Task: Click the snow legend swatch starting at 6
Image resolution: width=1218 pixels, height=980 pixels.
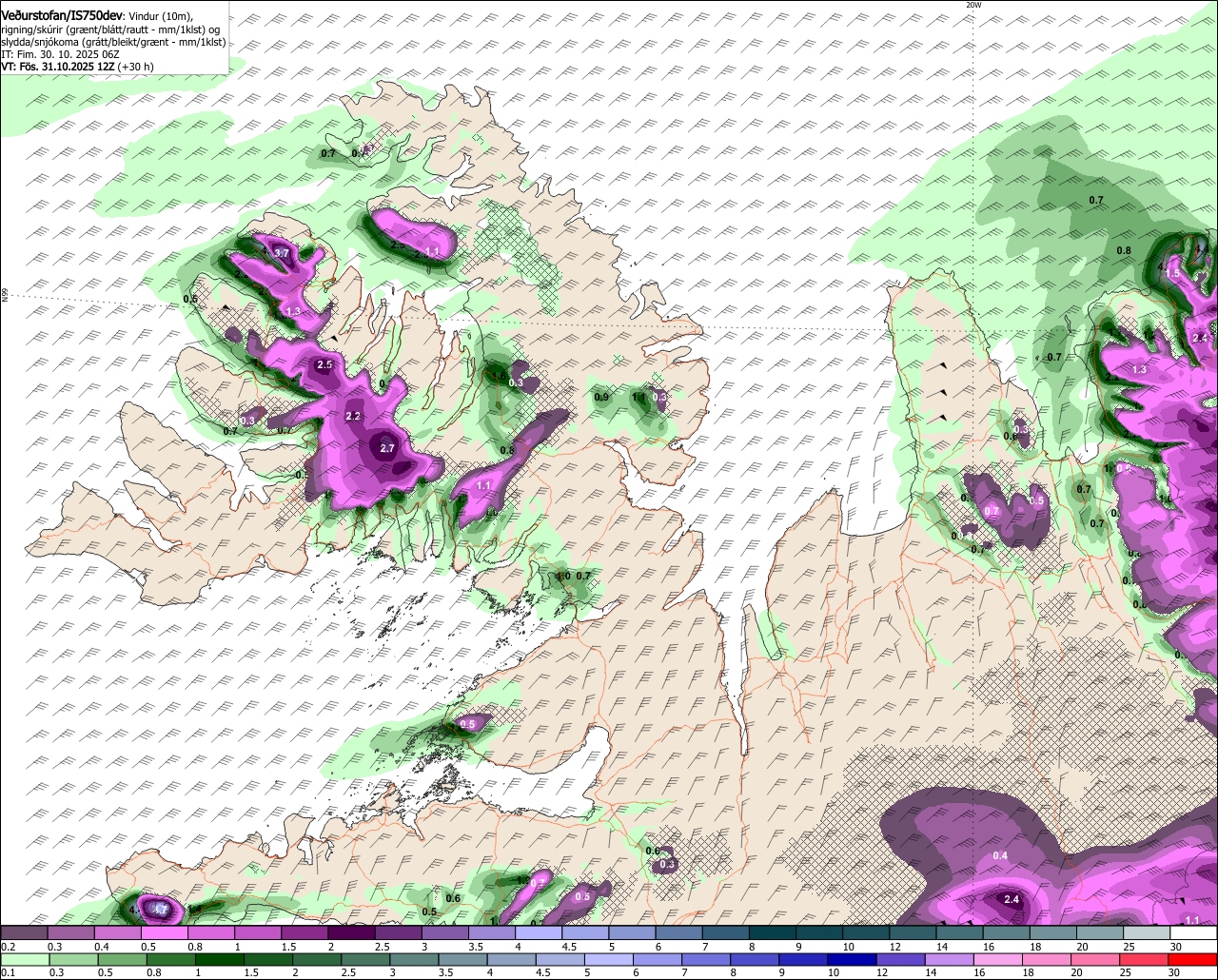Action: [679, 933]
